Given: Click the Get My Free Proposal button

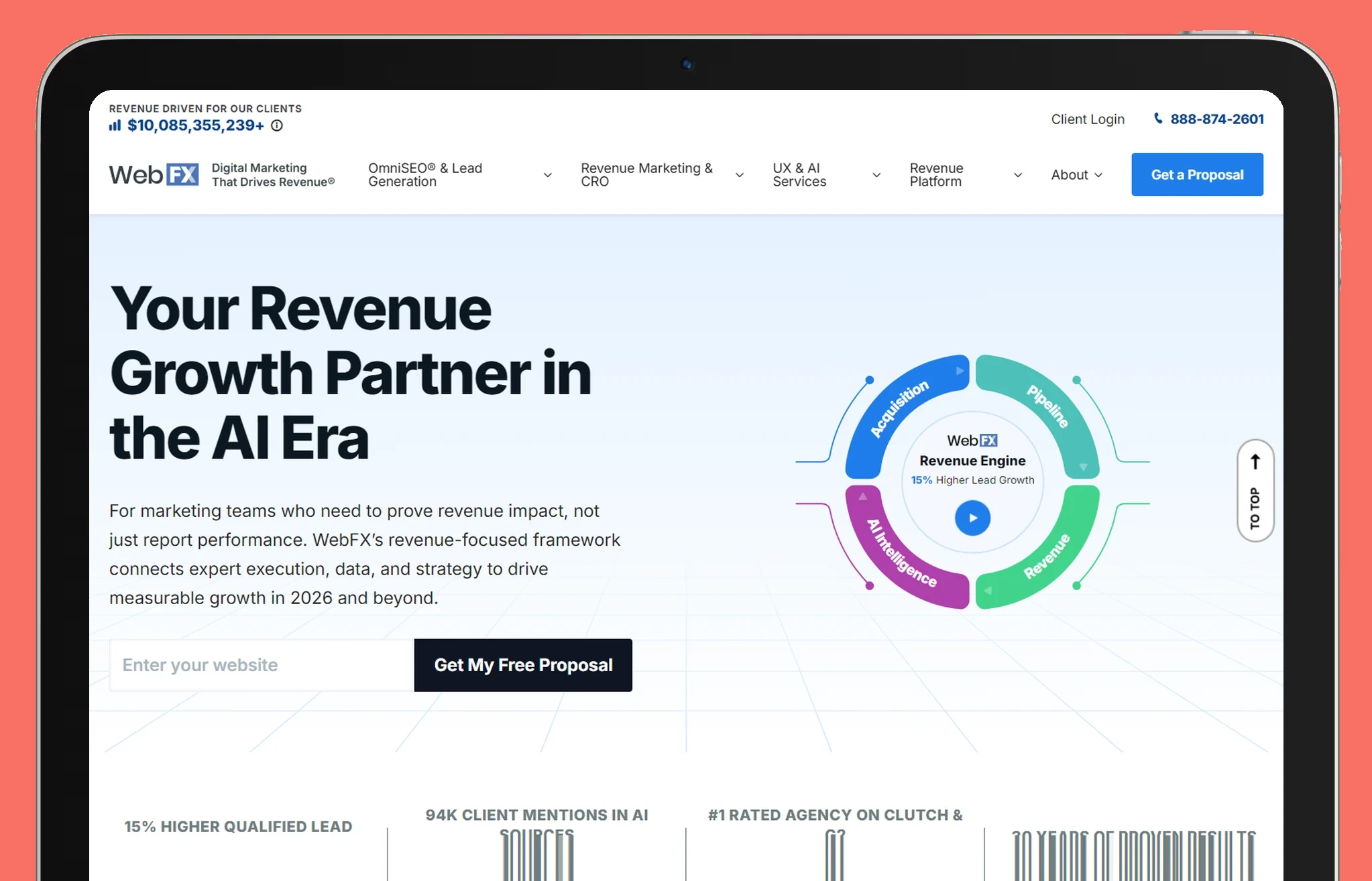Looking at the screenshot, I should point(523,665).
